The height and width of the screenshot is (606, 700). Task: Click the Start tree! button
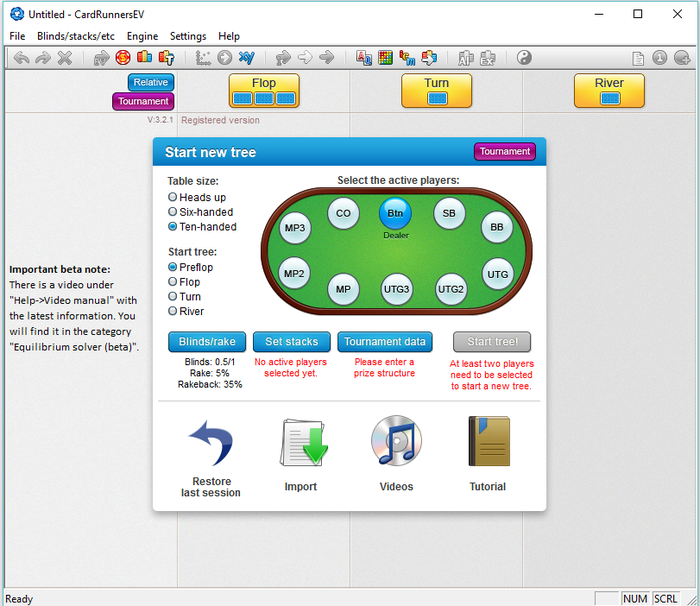coord(492,342)
